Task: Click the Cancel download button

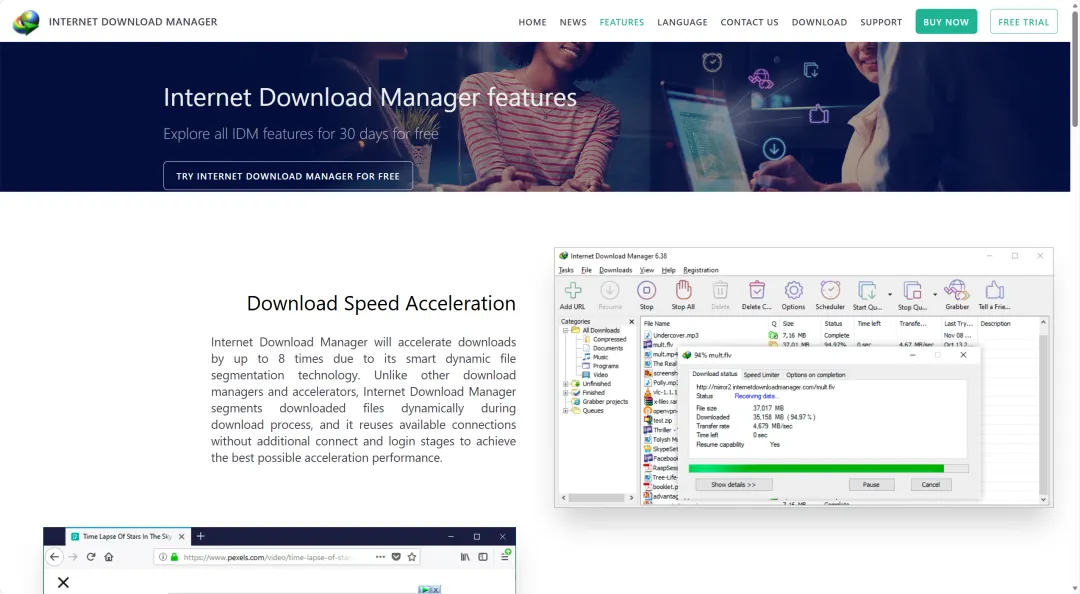Action: click(930, 484)
